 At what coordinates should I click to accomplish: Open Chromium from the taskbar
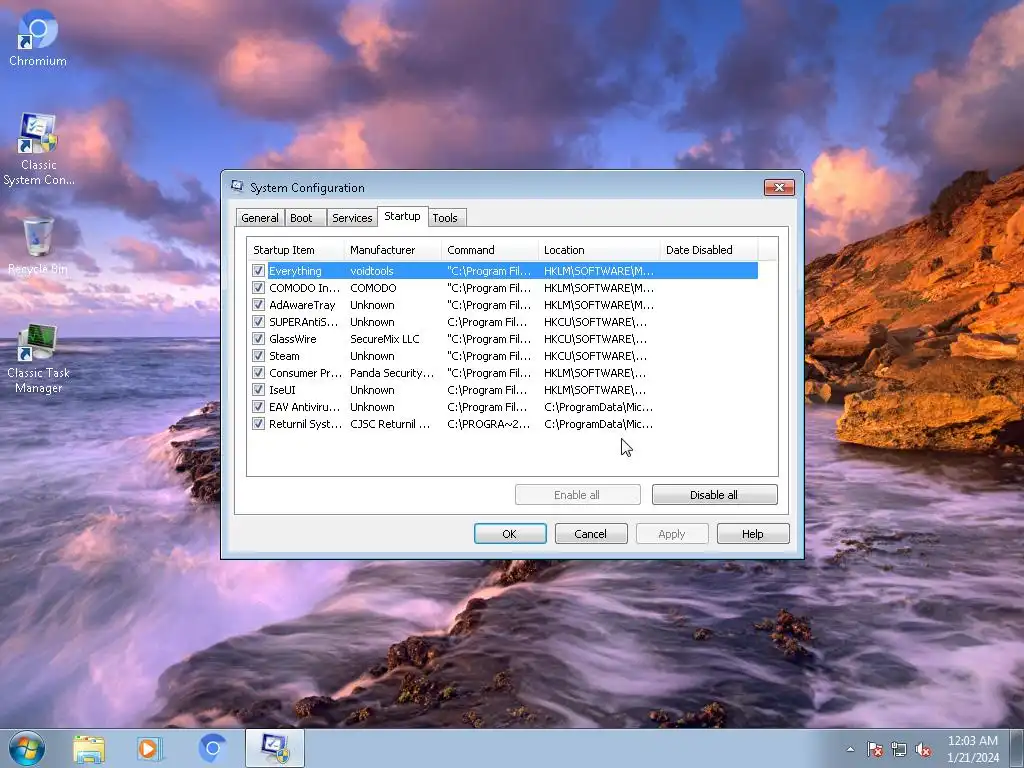(x=212, y=748)
